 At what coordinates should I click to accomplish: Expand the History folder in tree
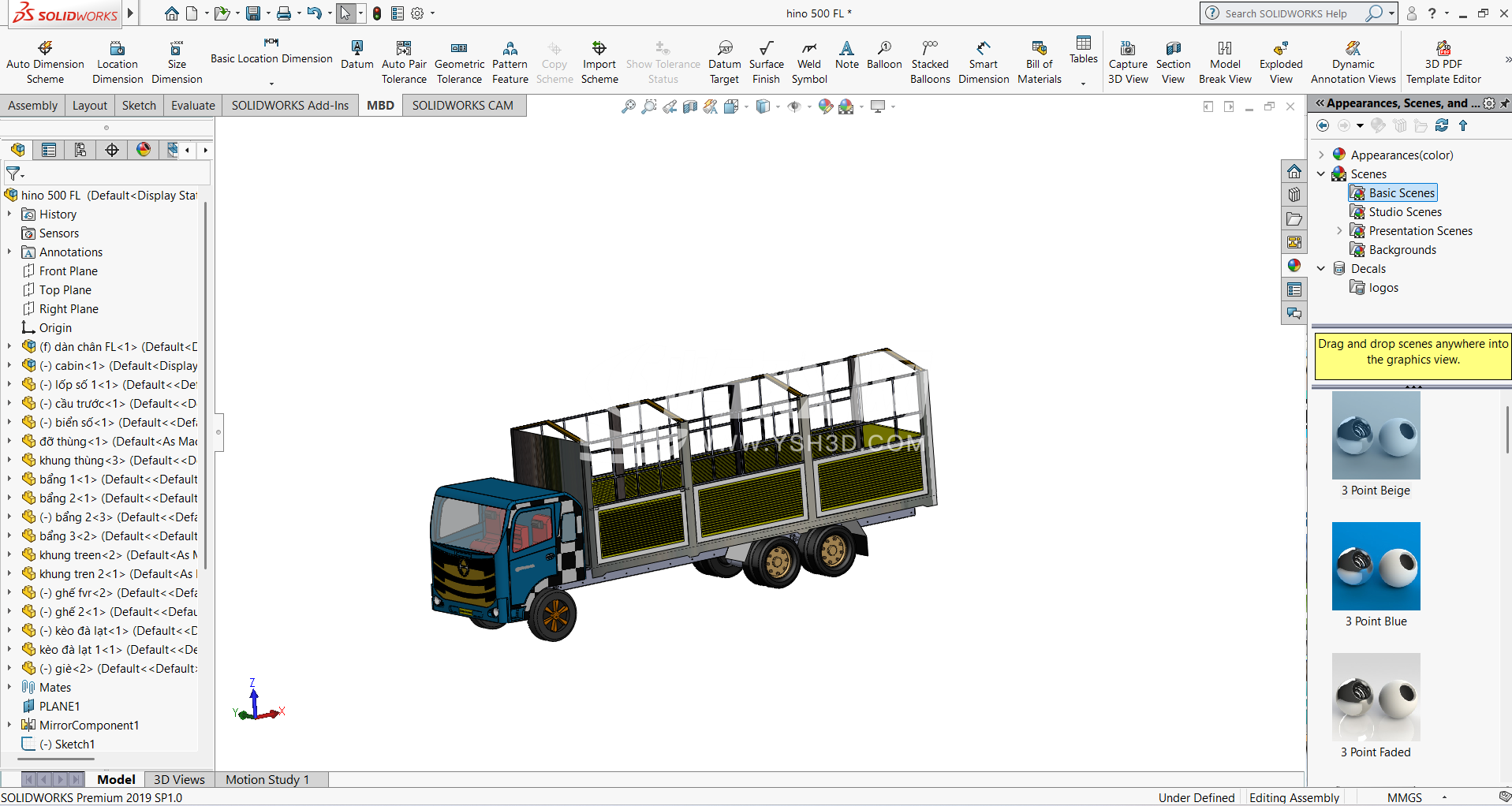tap(9, 214)
